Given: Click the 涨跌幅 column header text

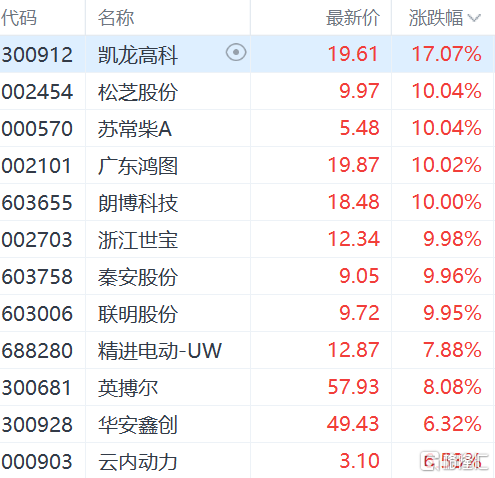Looking at the screenshot, I should (436, 17).
